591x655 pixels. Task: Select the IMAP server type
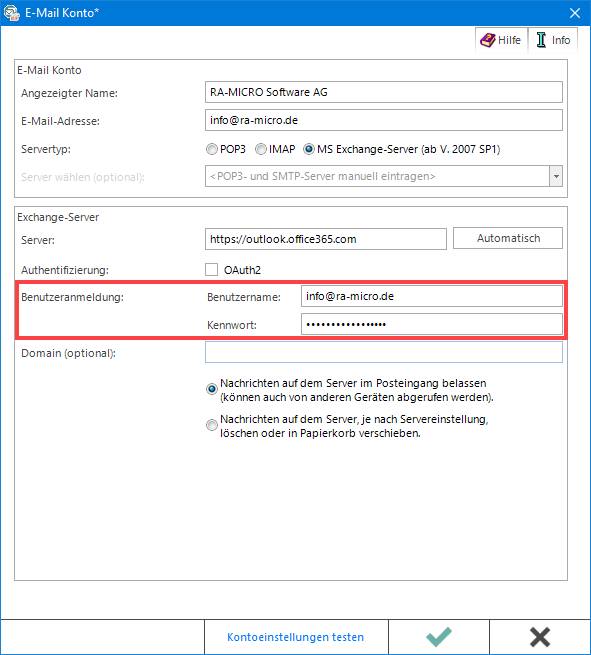point(261,149)
